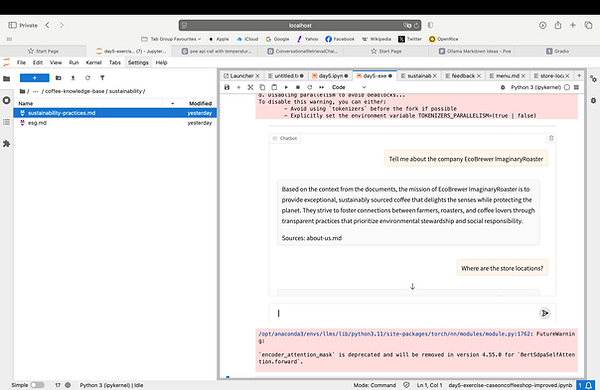600x390 pixels.
Task: Close the Launcher tab
Action: pyautogui.click(x=258, y=76)
